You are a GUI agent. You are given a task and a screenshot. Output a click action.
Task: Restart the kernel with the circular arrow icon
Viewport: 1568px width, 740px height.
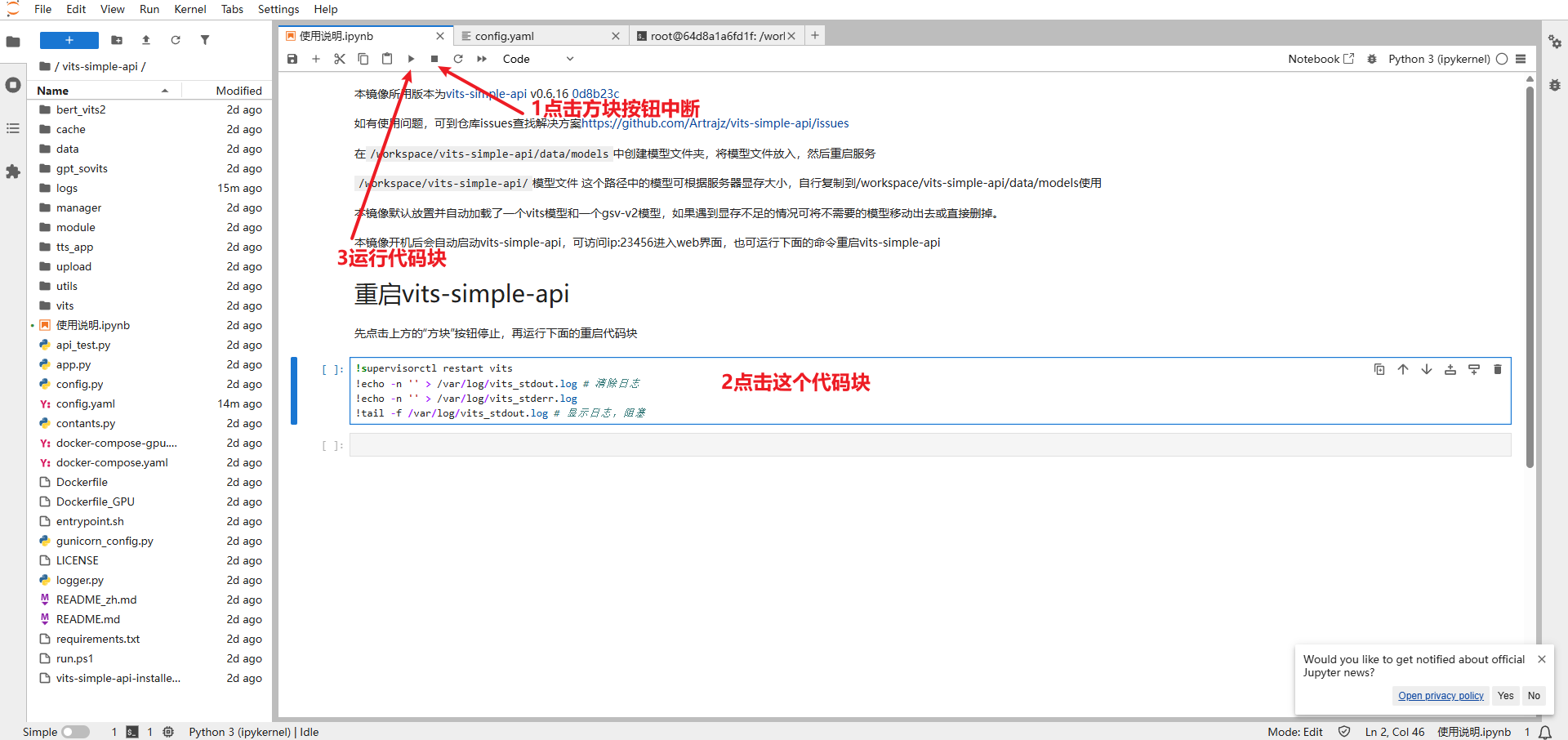click(x=458, y=59)
